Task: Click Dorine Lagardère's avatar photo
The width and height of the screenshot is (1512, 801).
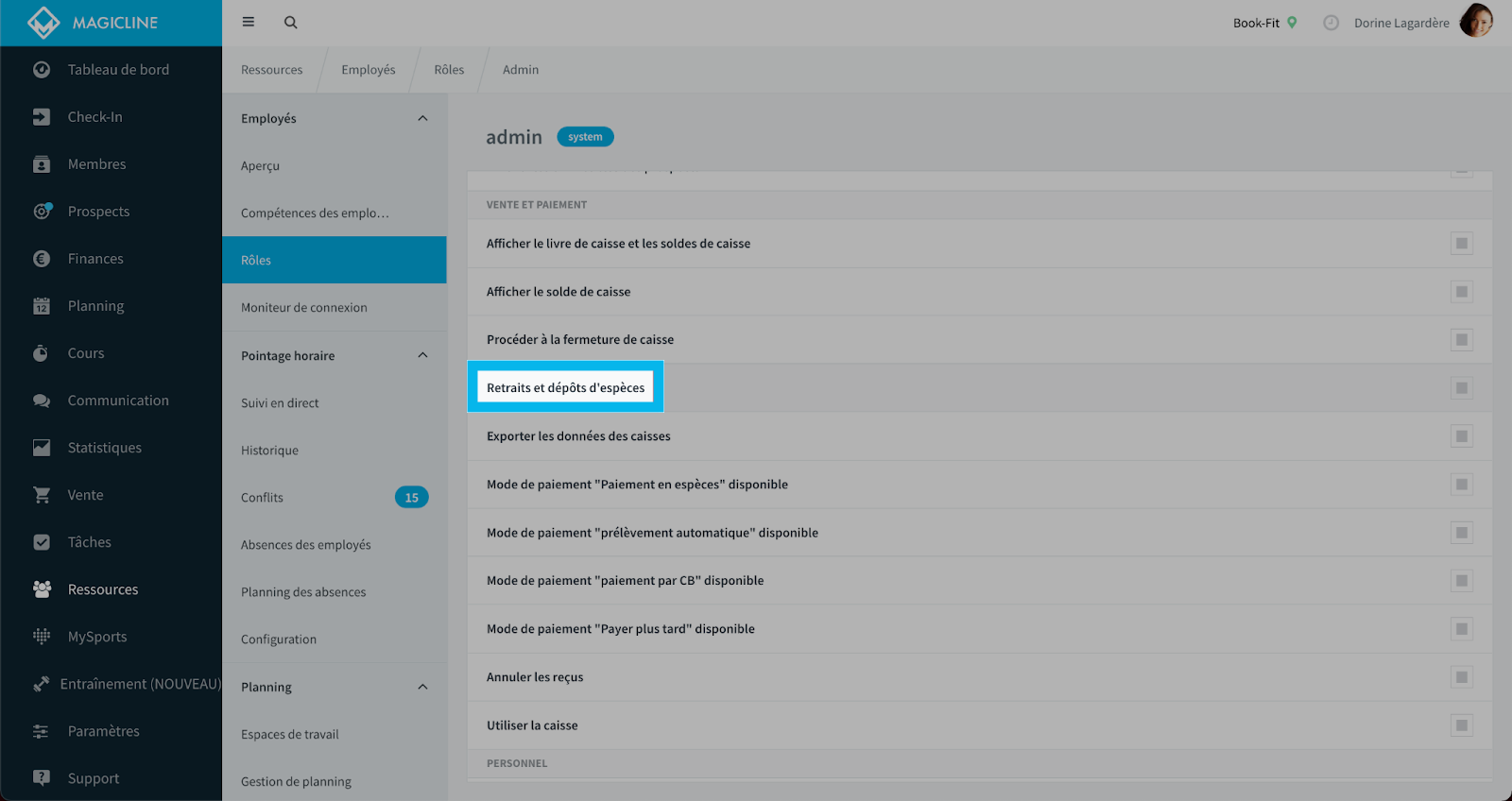Action: (1476, 21)
